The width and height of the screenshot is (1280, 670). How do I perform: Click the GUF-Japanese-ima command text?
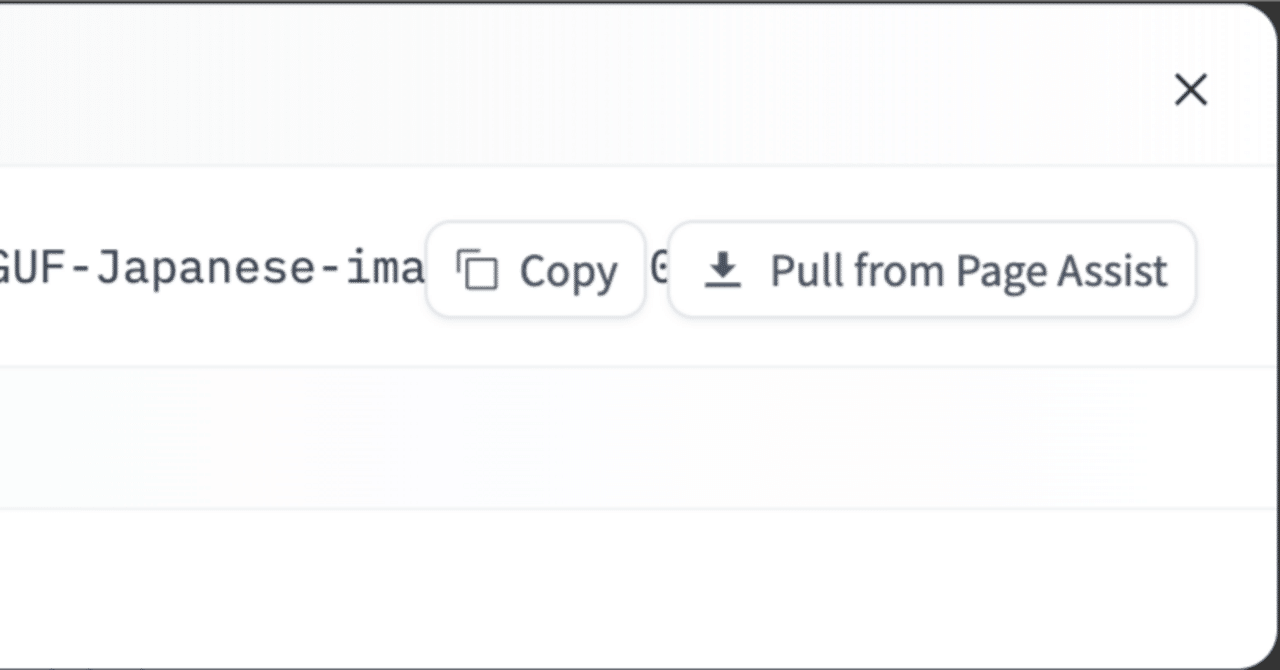pyautogui.click(x=210, y=269)
